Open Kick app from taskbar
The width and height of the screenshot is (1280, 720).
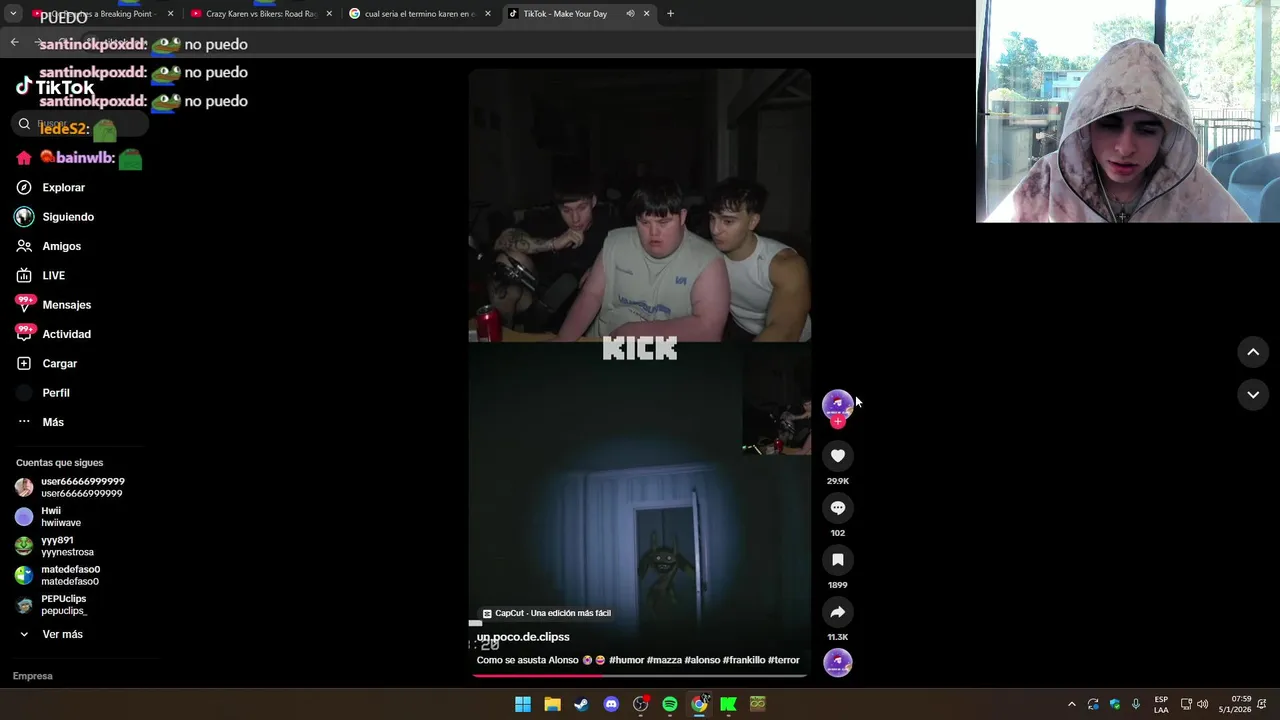[729, 704]
